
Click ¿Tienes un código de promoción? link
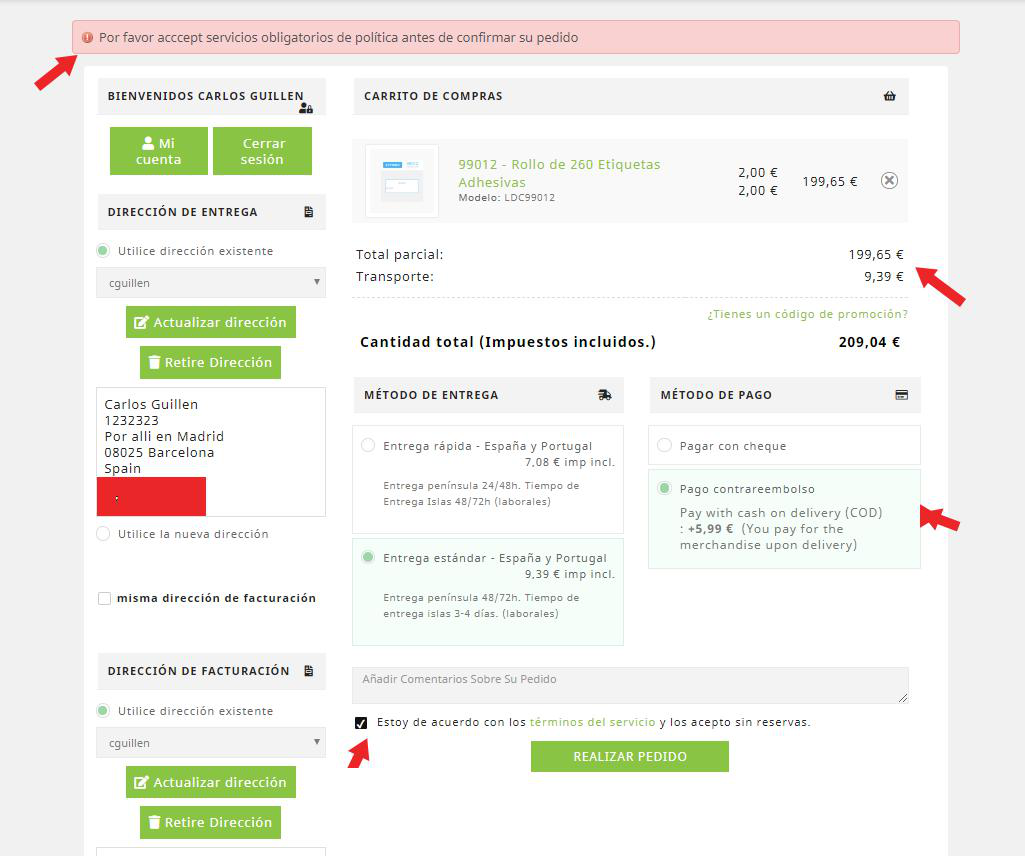pos(807,315)
